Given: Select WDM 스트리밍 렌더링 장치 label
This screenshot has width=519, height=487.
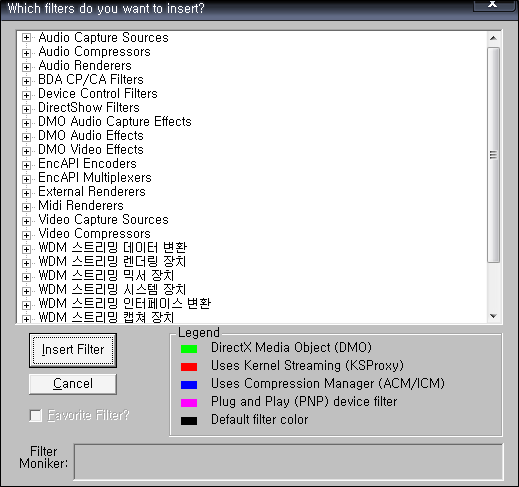Looking at the screenshot, I should 112,261.
